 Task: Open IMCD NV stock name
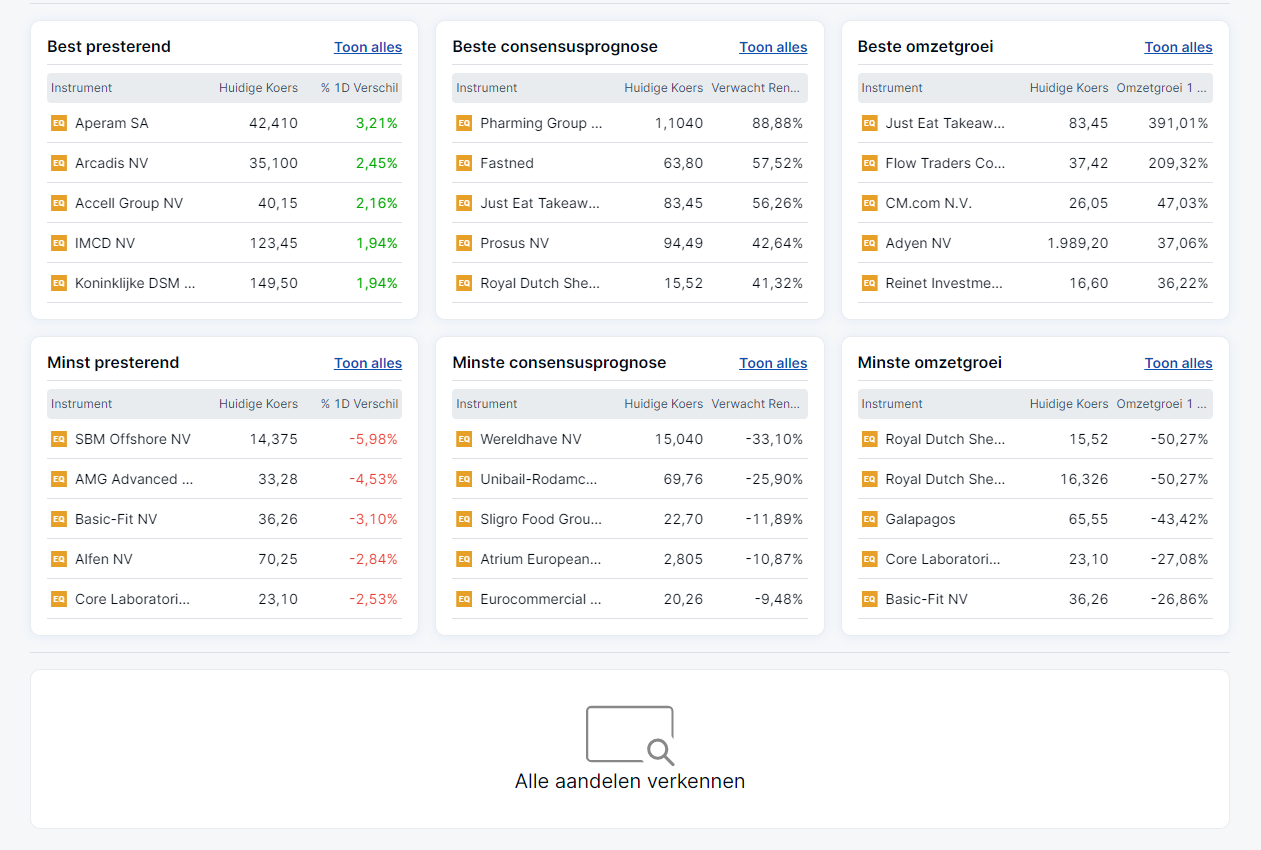coord(105,243)
